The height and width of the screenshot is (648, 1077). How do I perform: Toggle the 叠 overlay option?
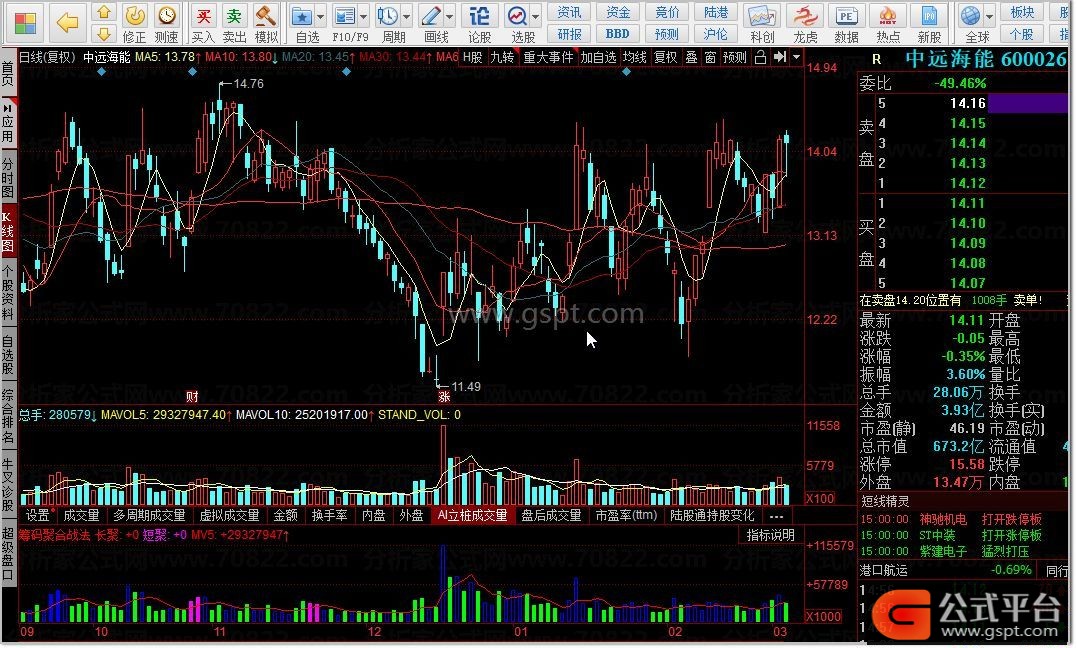tap(691, 57)
